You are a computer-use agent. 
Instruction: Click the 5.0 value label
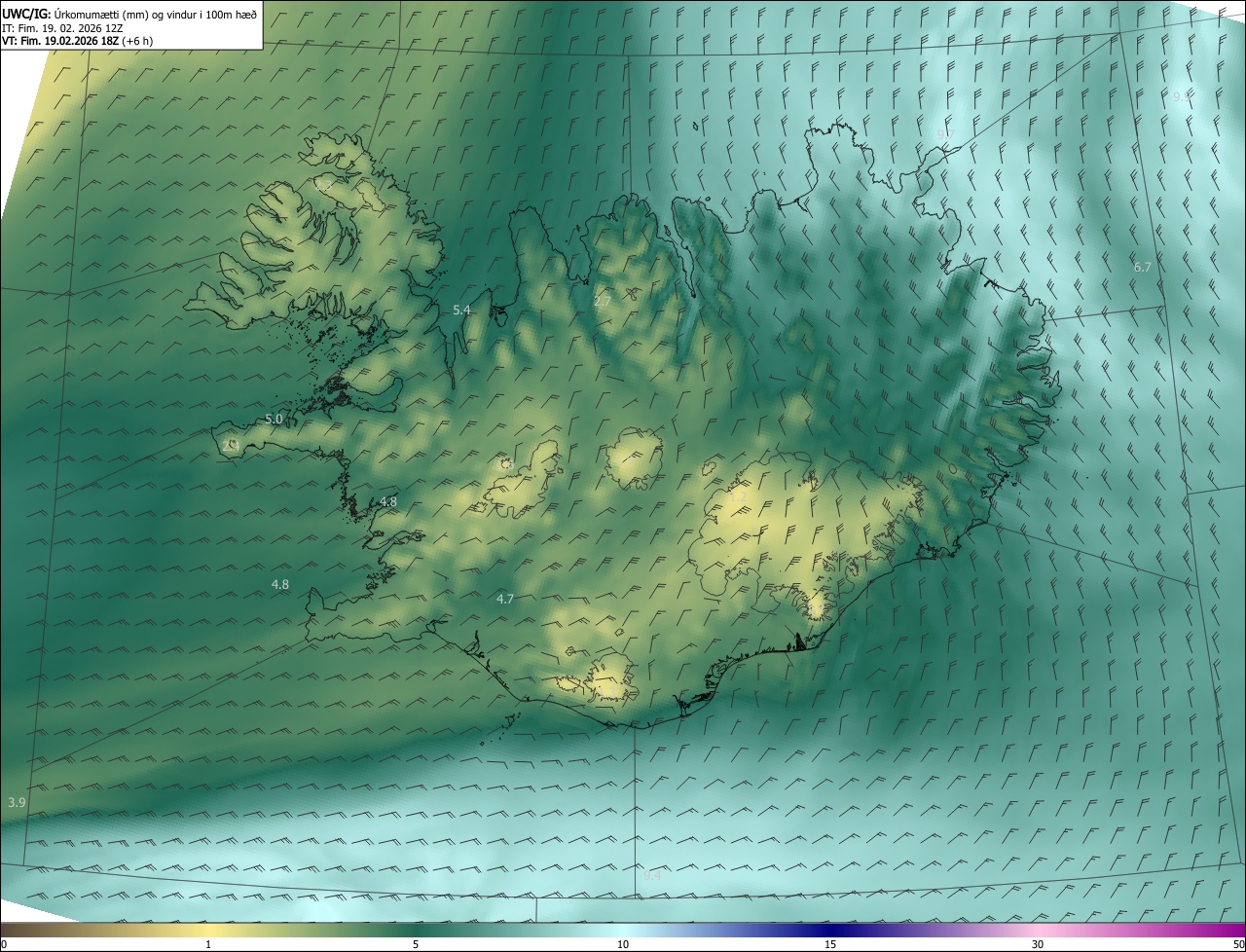[x=274, y=420]
